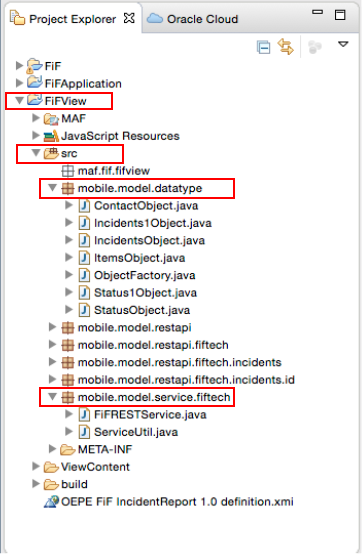Click the mobile.model.datatype package icon
The height and width of the screenshot is (554, 362).
point(68,188)
